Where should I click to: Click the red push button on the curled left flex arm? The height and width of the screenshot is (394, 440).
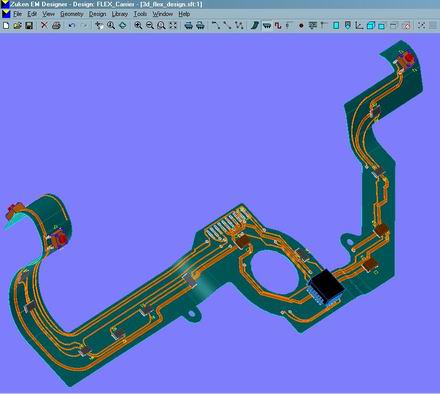pos(62,238)
